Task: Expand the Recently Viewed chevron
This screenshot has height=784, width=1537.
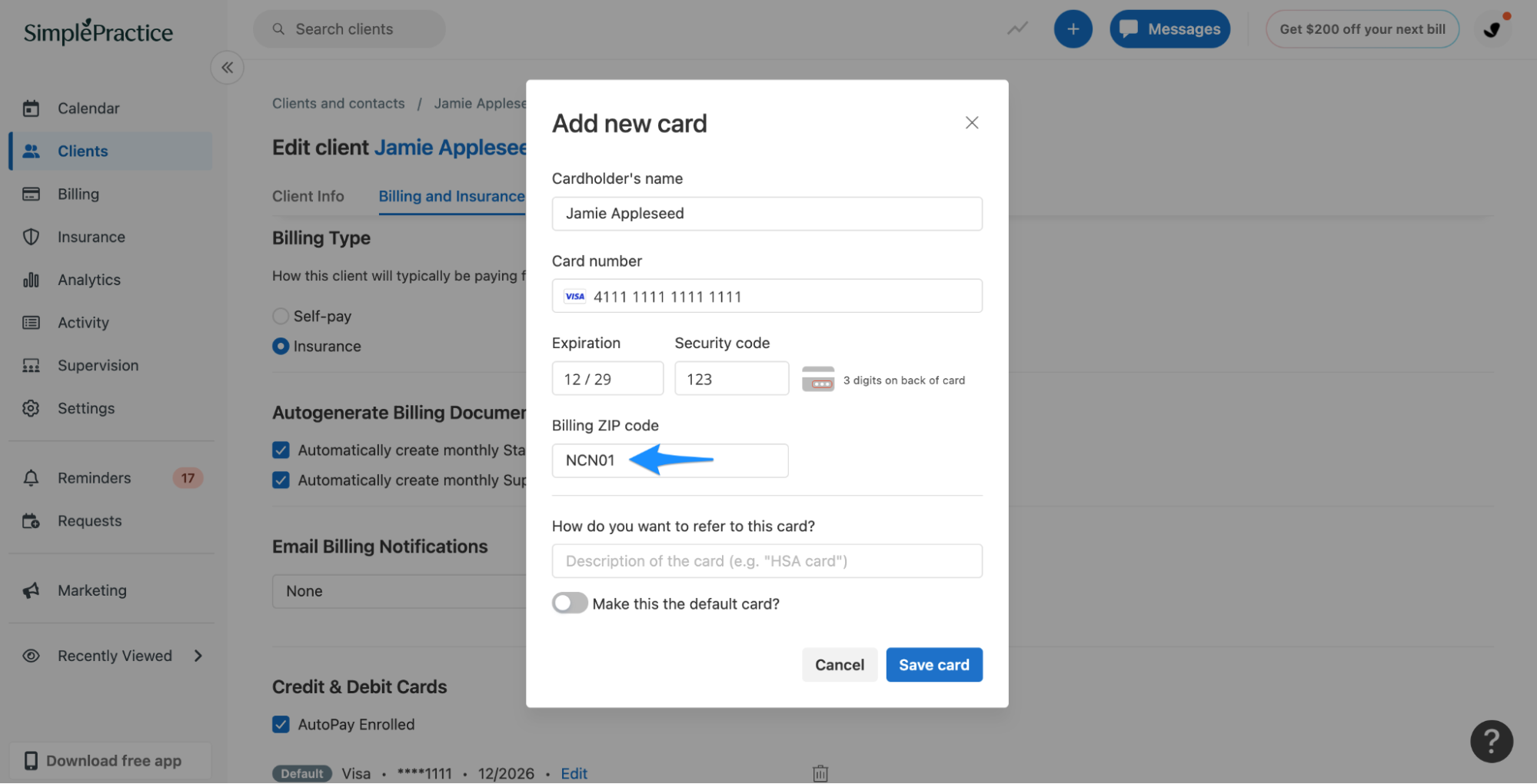Action: [198, 656]
